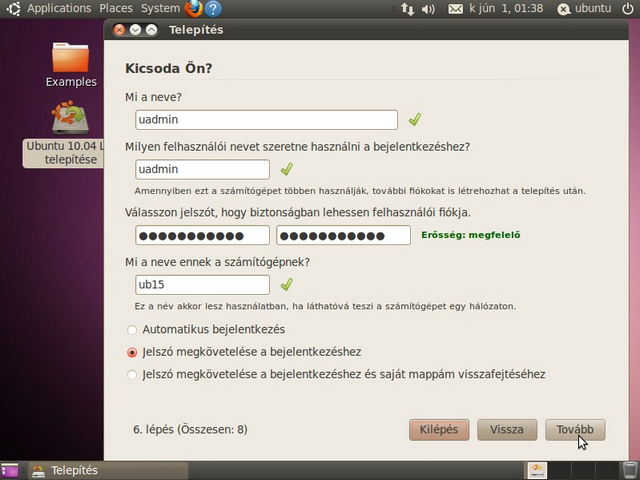
Task: Select Automatikus bejelentkezés option
Action: [132, 329]
